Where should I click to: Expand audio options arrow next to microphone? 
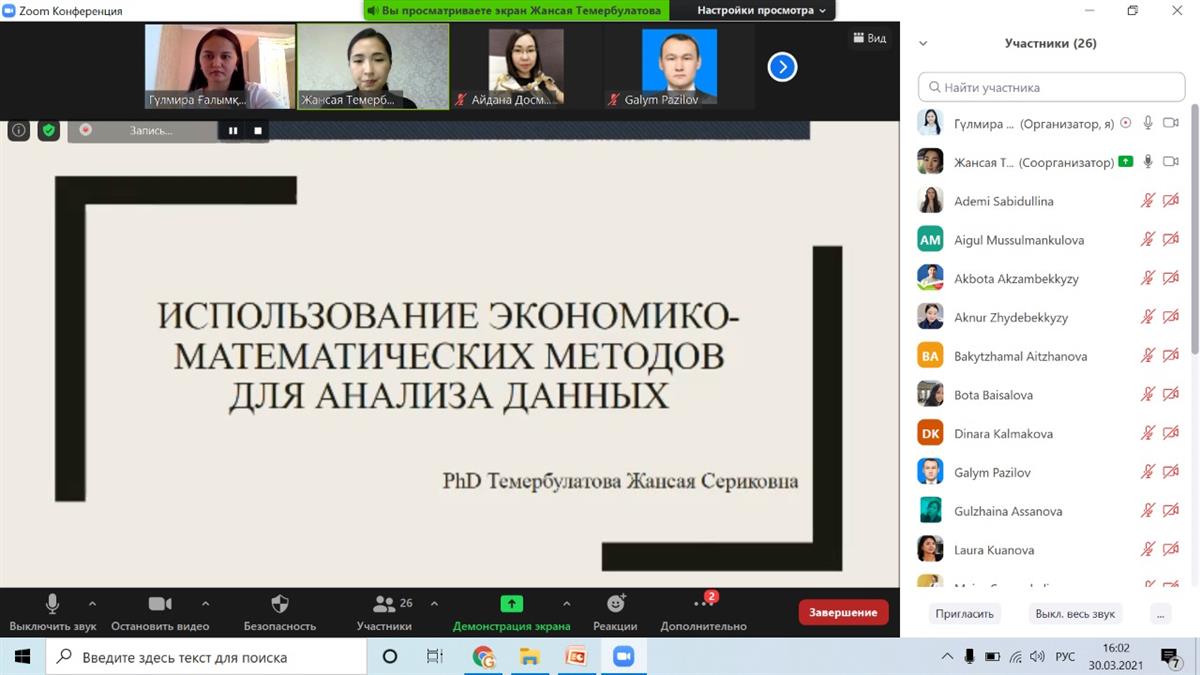point(92,604)
